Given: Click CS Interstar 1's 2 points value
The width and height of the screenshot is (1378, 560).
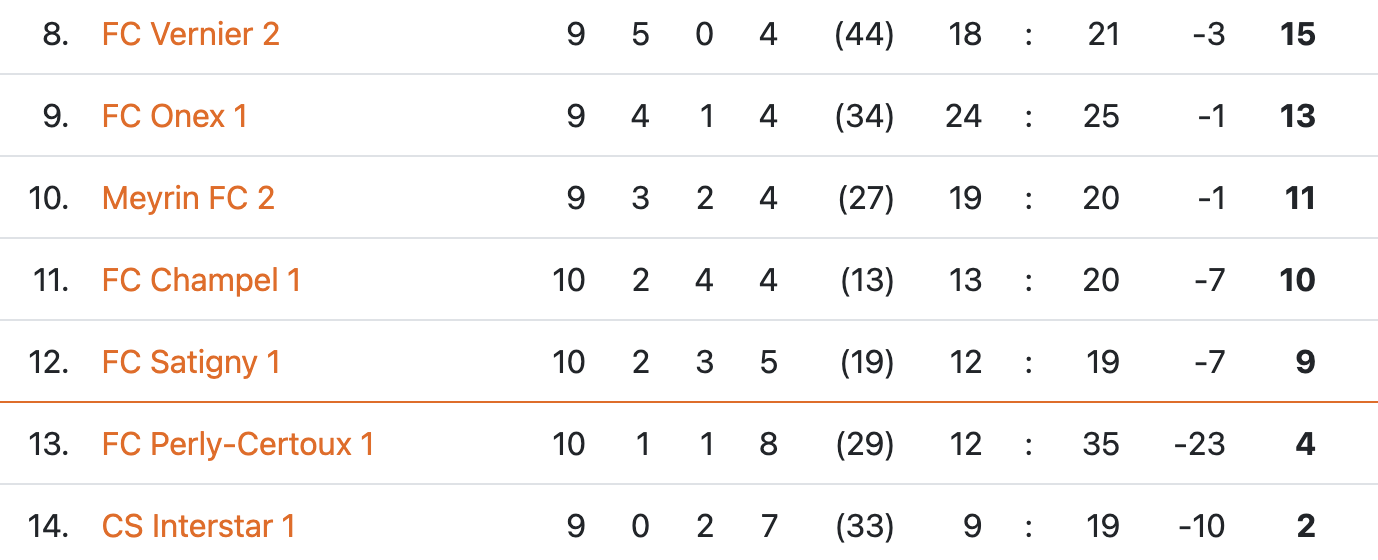Looking at the screenshot, I should click(x=1305, y=526).
